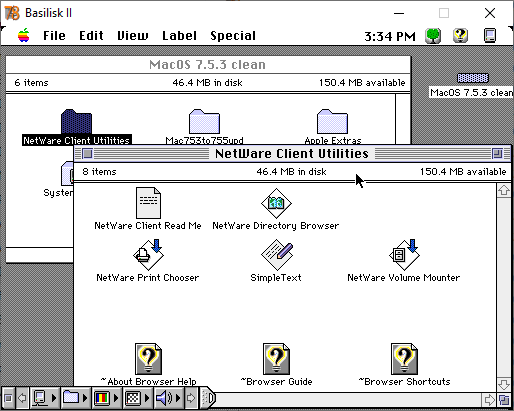This screenshot has height=411, width=514.
Task: Open the Special menu
Action: (x=233, y=36)
